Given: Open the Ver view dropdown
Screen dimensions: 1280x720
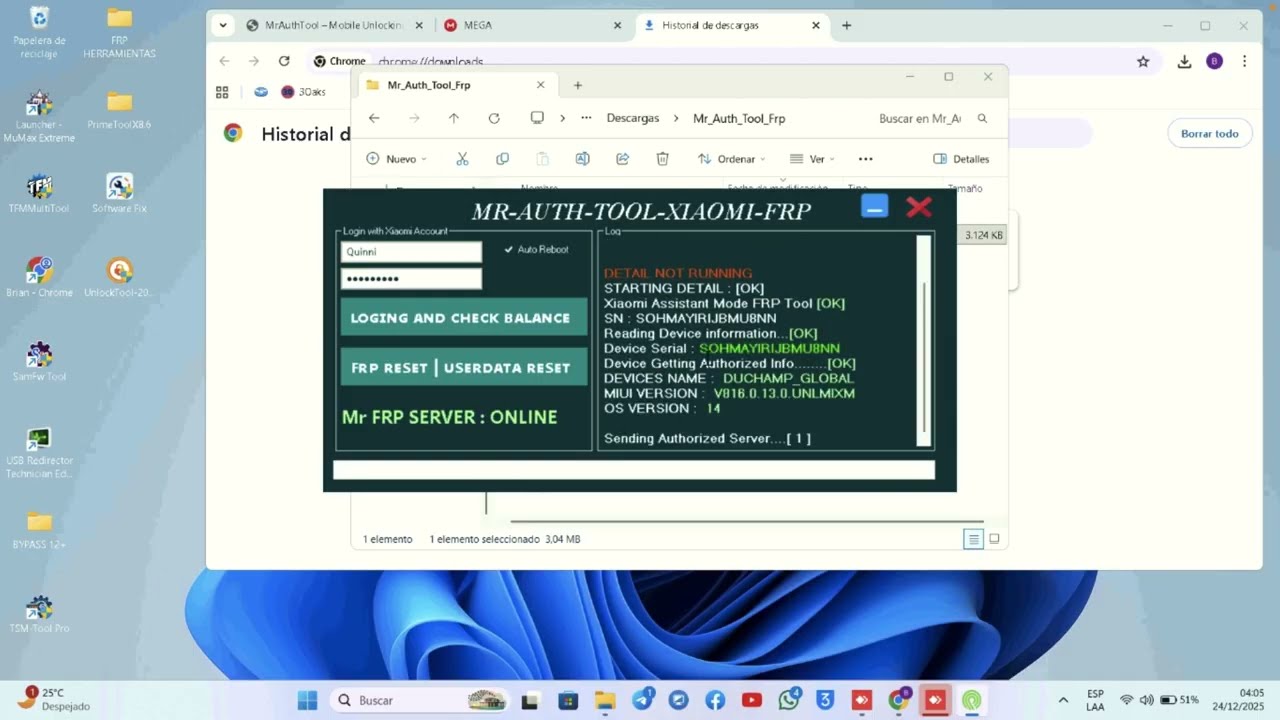Looking at the screenshot, I should coord(812,159).
